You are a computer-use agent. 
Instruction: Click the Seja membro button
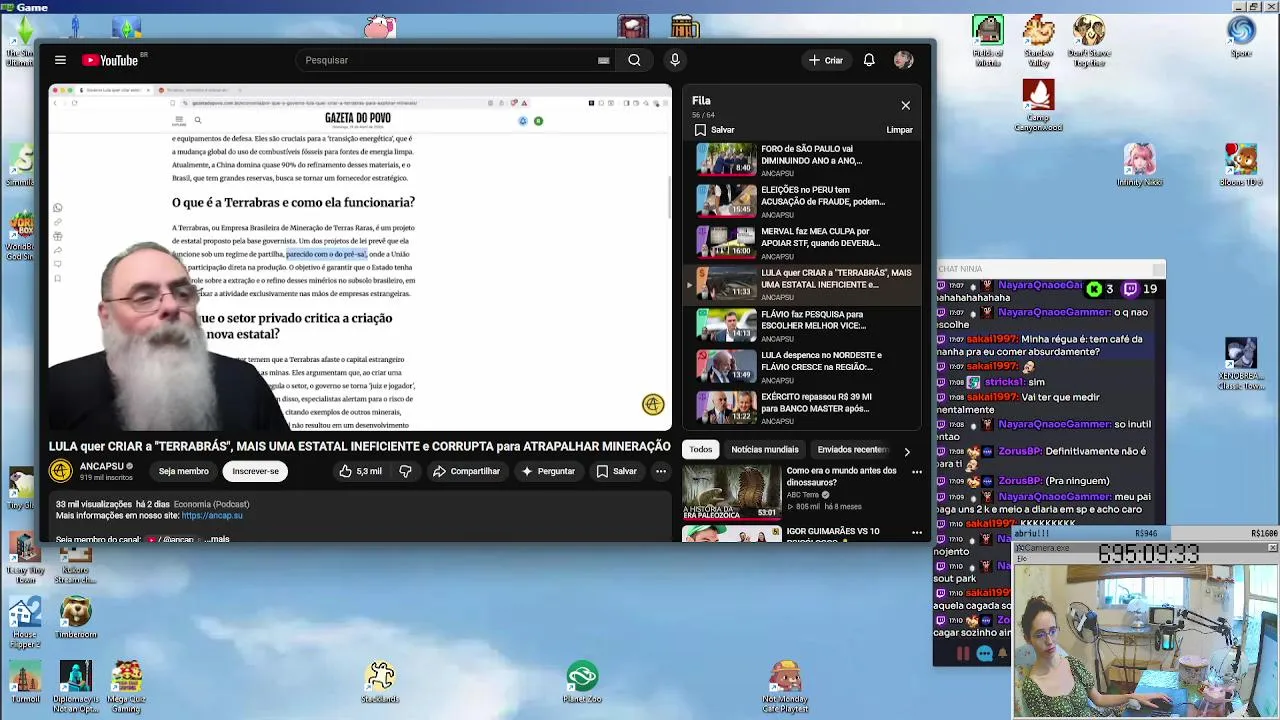[183, 471]
